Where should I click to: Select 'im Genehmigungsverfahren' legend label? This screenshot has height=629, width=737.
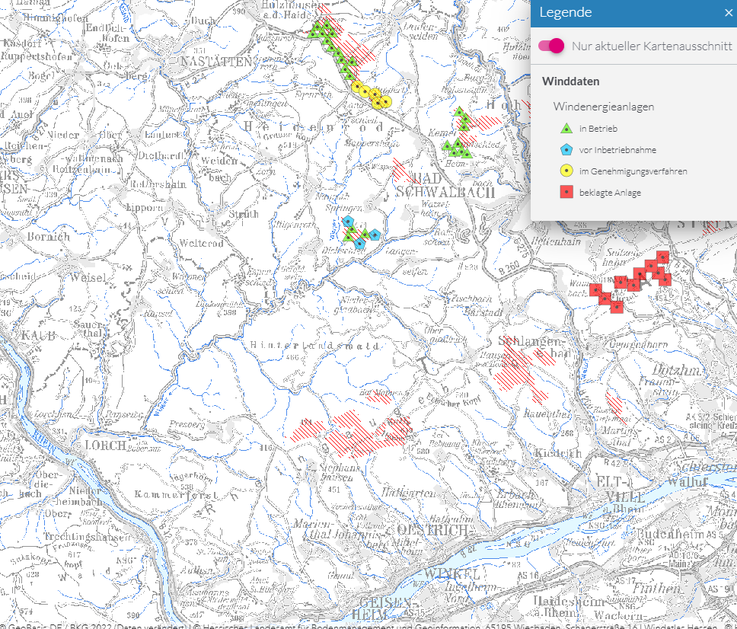coord(633,172)
